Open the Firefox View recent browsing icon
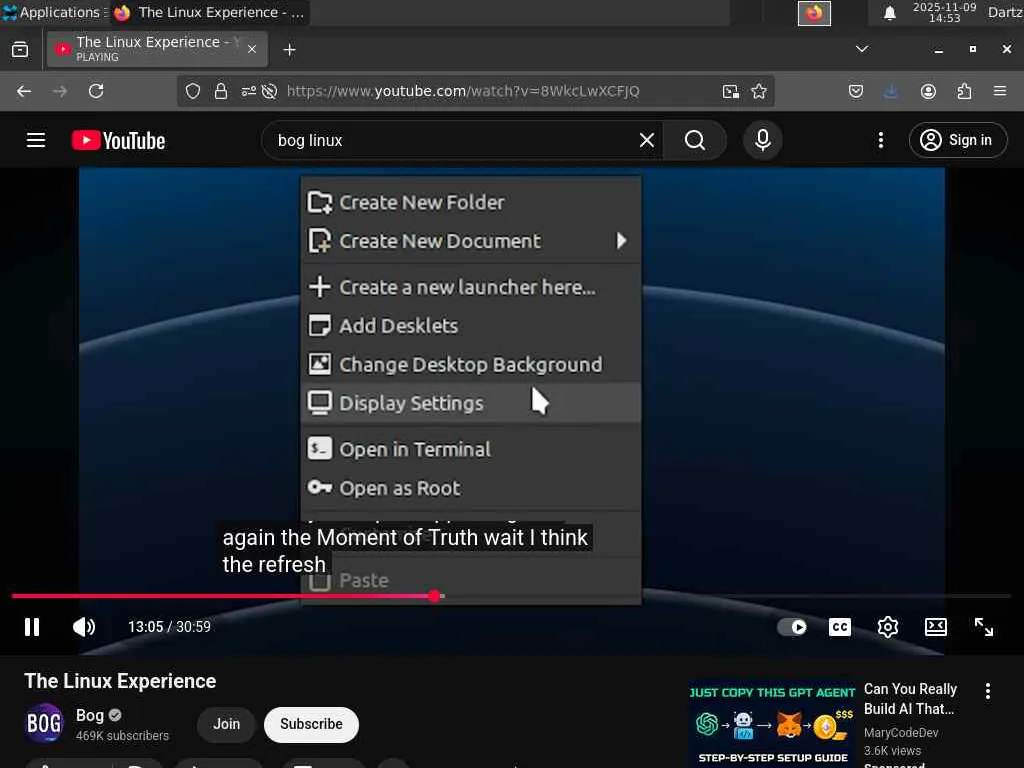 pos(20,50)
